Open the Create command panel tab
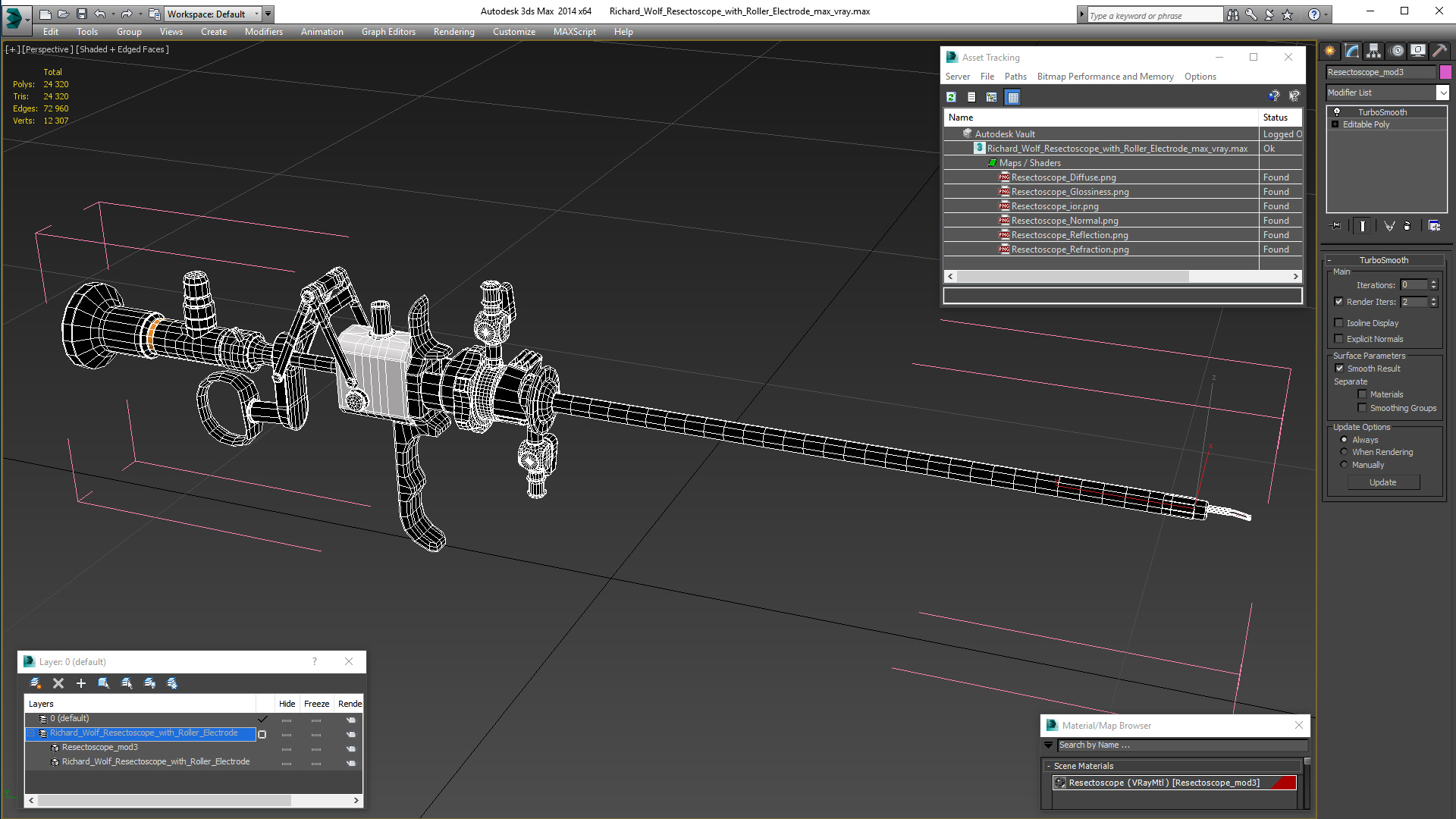 1330,51
